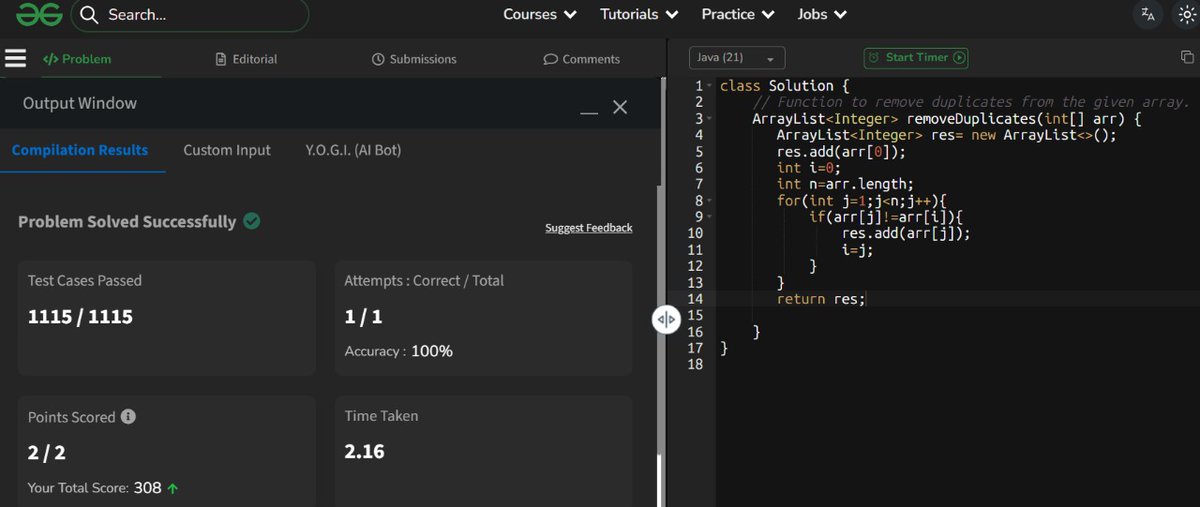
Task: Type in the Search field
Action: click(x=189, y=15)
